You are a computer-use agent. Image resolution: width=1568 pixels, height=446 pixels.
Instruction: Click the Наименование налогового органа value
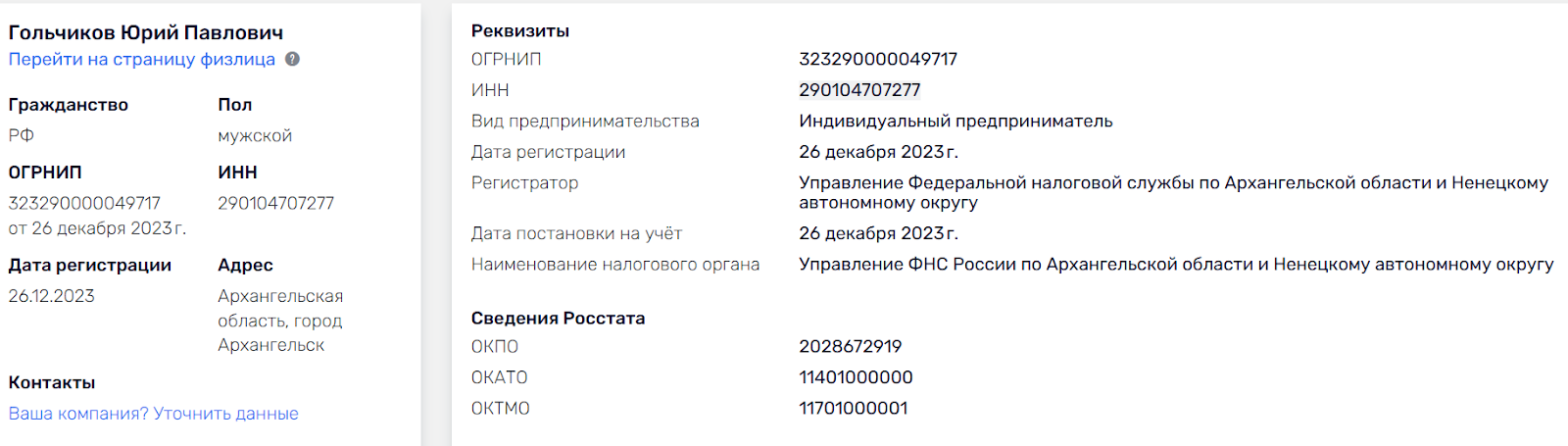[1176, 264]
